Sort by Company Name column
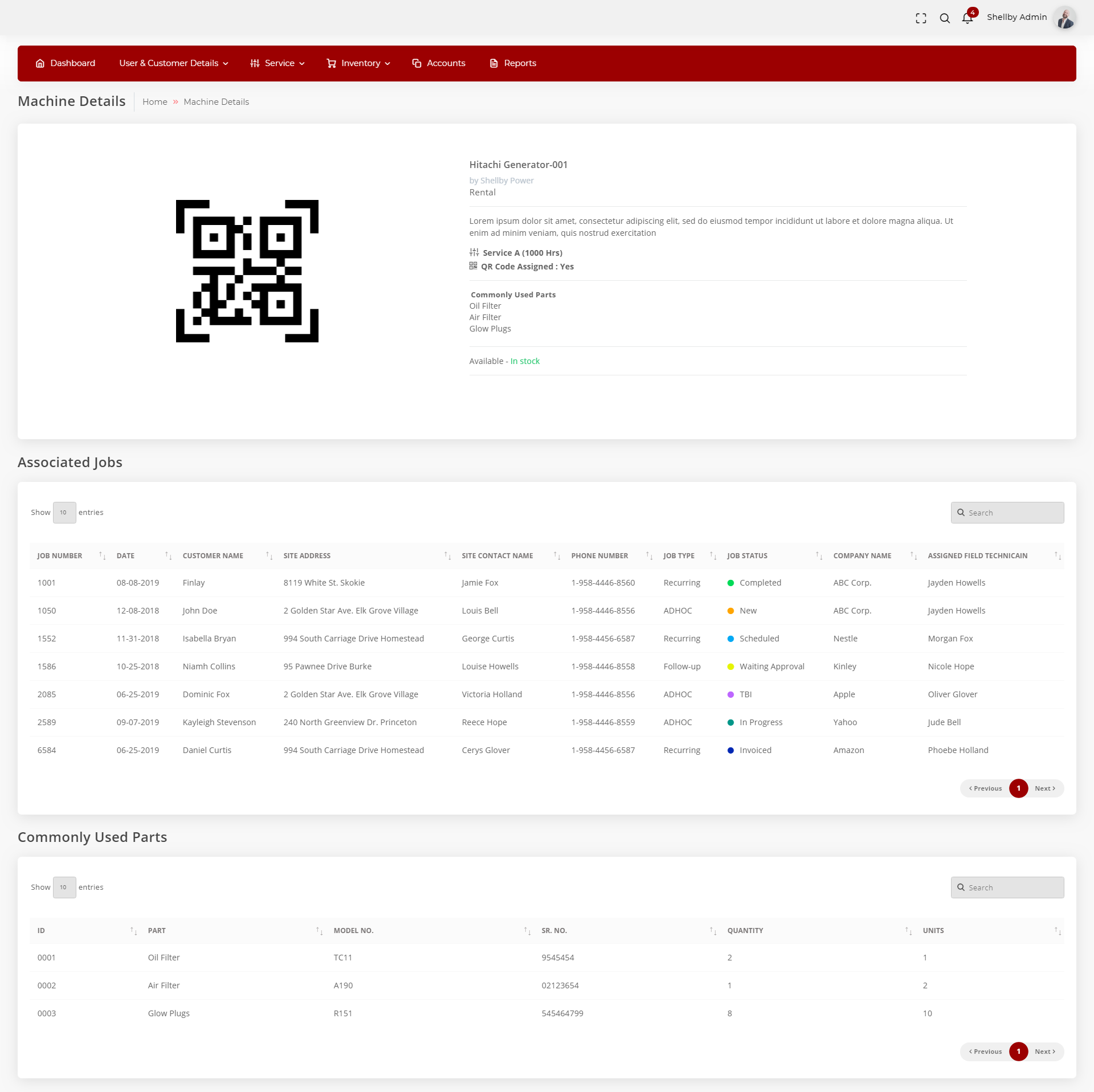The height and width of the screenshot is (1092, 1094). [873, 556]
